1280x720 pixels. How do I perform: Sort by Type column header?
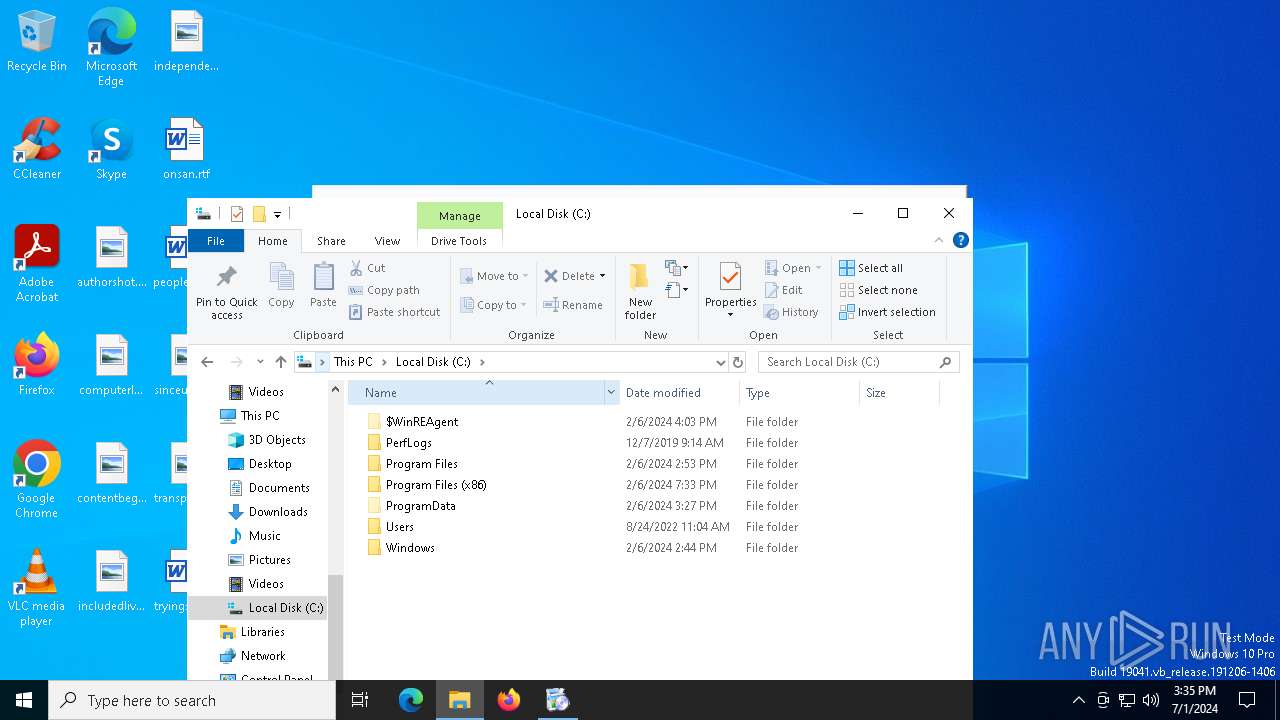(799, 393)
